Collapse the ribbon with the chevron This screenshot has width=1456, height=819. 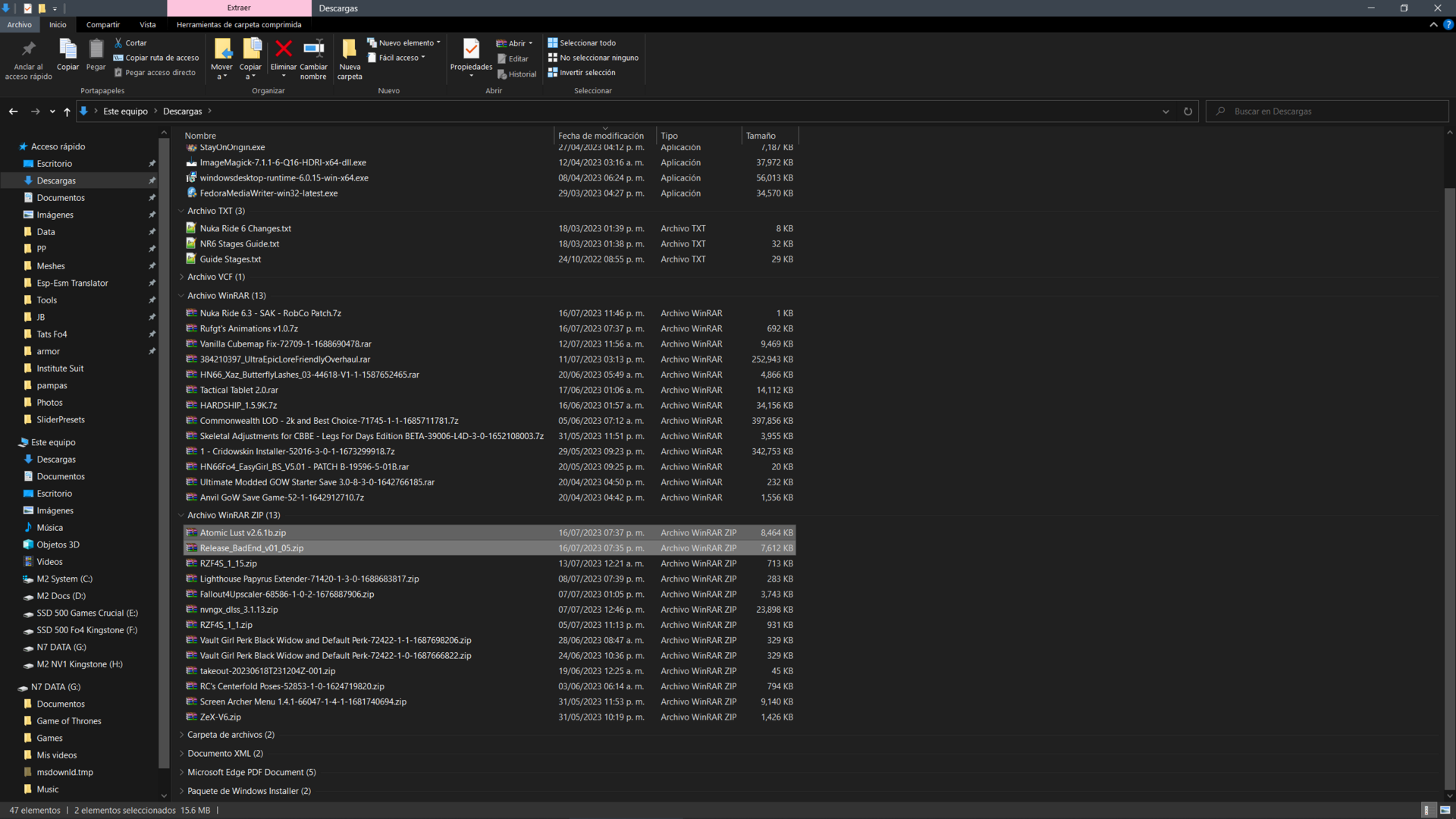click(1433, 24)
